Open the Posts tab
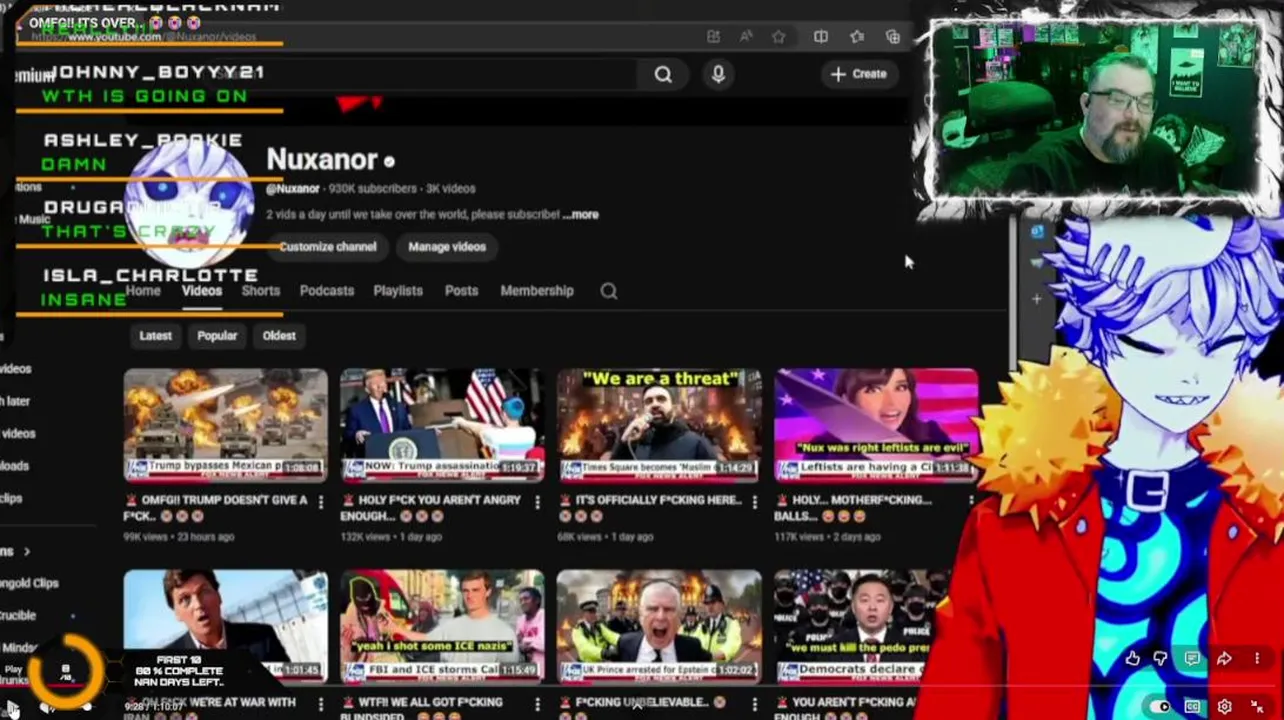 pyautogui.click(x=461, y=291)
